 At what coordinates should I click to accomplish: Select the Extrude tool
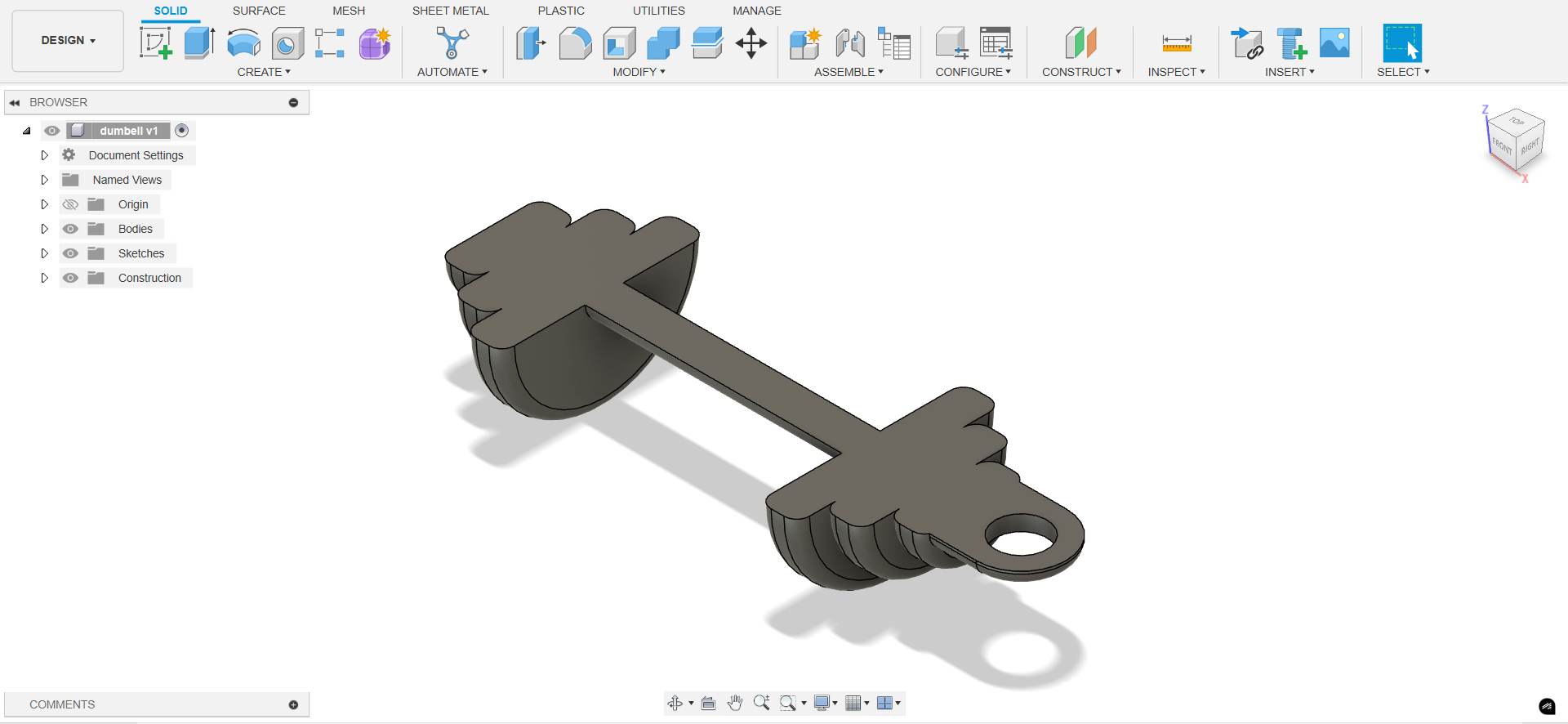click(199, 43)
